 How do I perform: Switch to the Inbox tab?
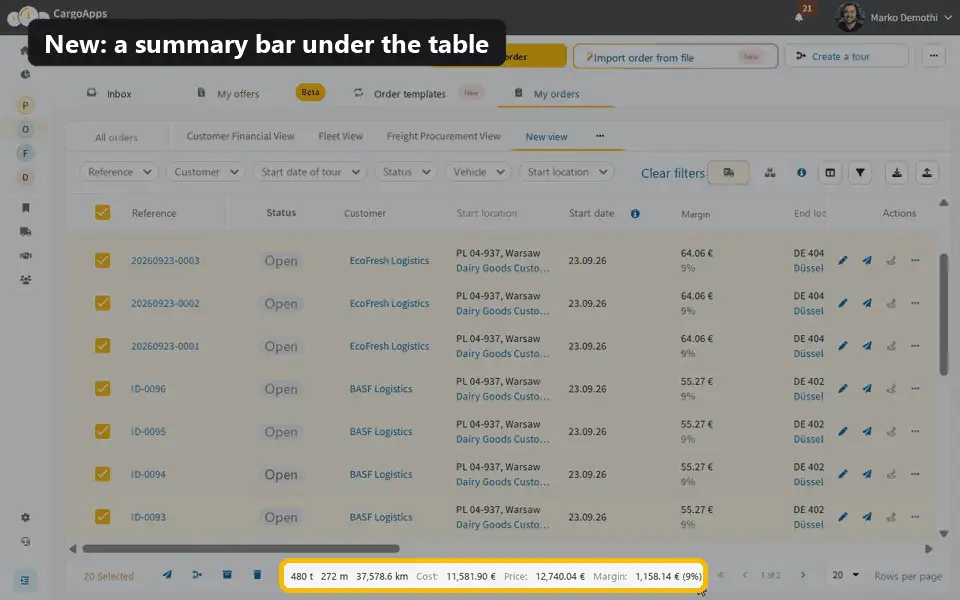(x=109, y=94)
